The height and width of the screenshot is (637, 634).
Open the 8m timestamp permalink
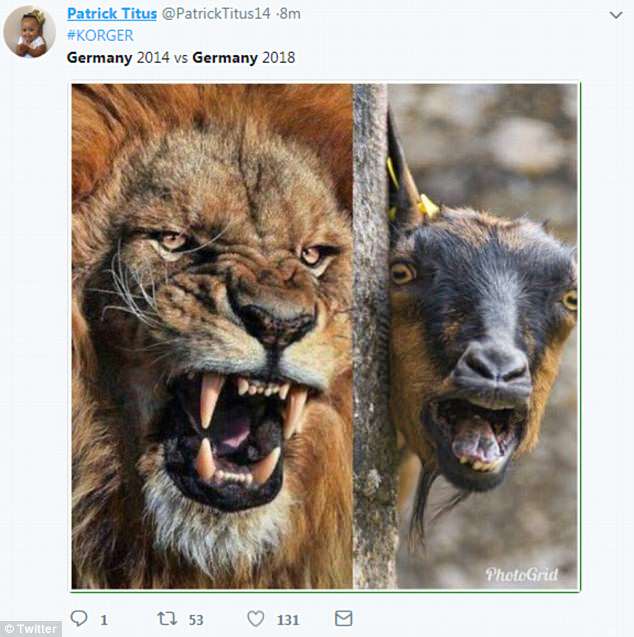click(288, 14)
